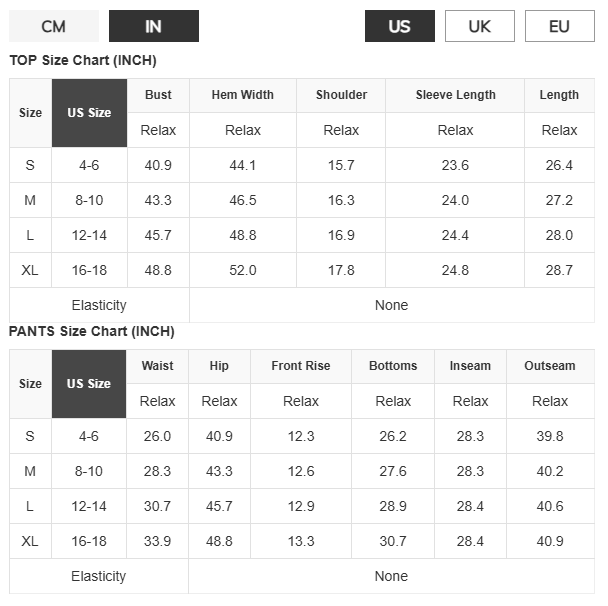
Task: Select the Waist column header
Action: tap(157, 366)
